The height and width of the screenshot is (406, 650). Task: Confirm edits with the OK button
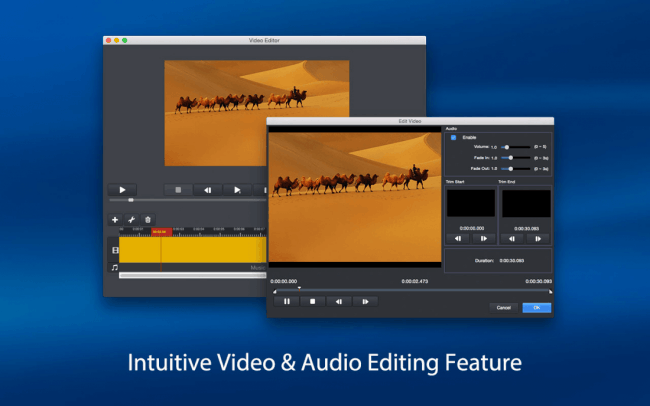[x=536, y=308]
